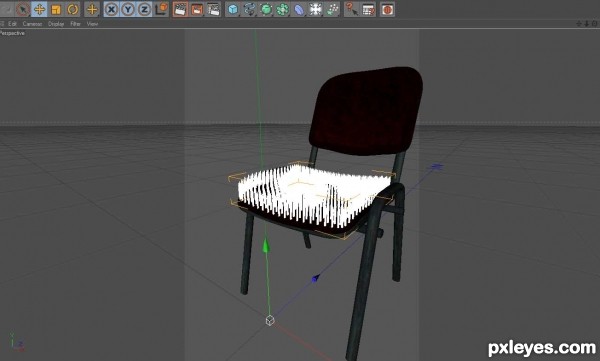Click the green Y-axis arrow handle

click(266, 245)
